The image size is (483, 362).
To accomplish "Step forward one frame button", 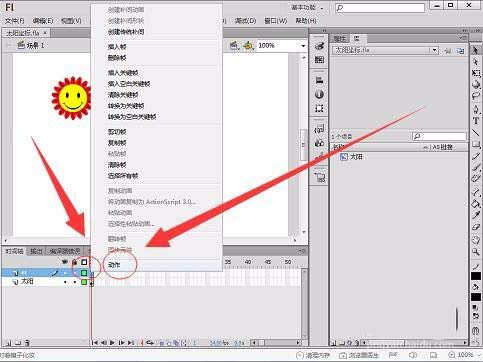I will pyautogui.click(x=121, y=343).
